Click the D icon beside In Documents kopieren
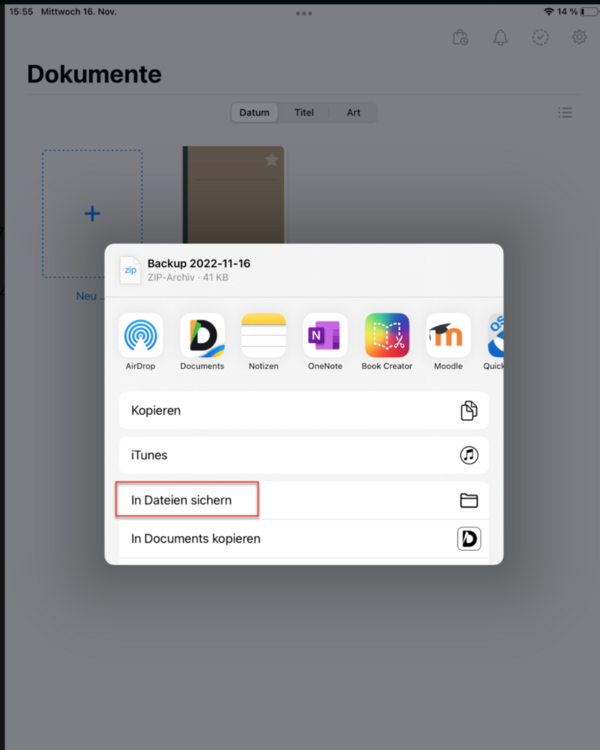The height and width of the screenshot is (750, 600). (469, 539)
